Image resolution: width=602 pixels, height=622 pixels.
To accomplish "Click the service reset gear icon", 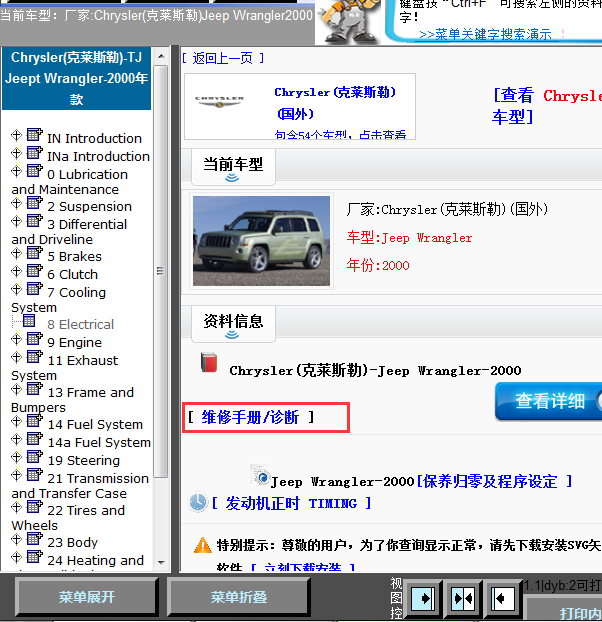I will (x=261, y=475).
